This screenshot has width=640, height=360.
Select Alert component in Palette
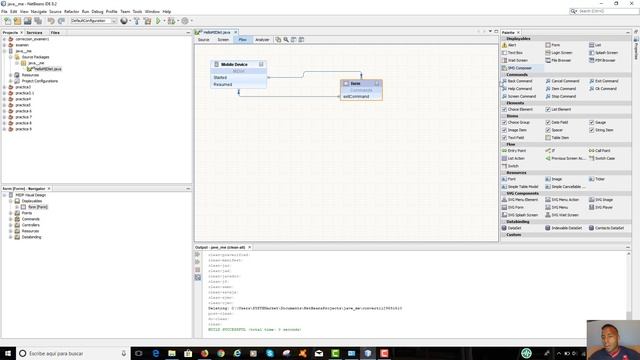509,45
